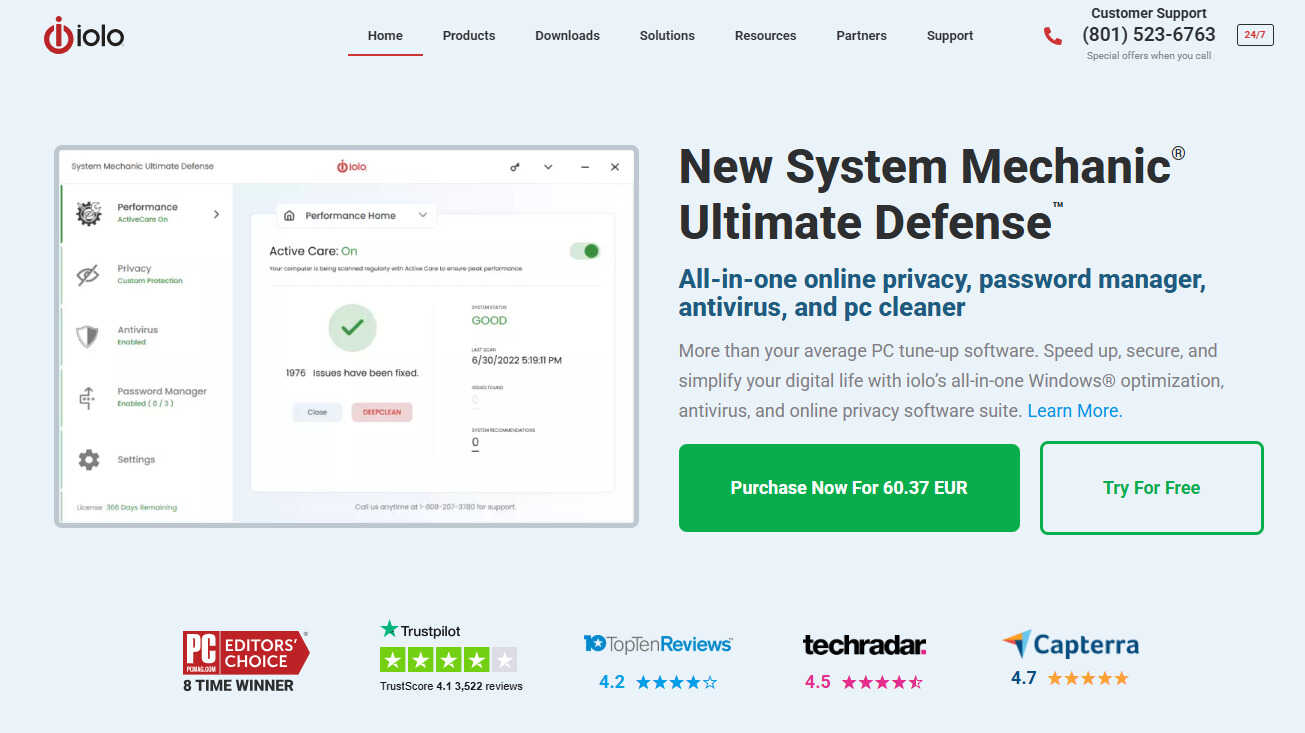Click the Capterra logo
The height and width of the screenshot is (733, 1305).
(x=1070, y=645)
